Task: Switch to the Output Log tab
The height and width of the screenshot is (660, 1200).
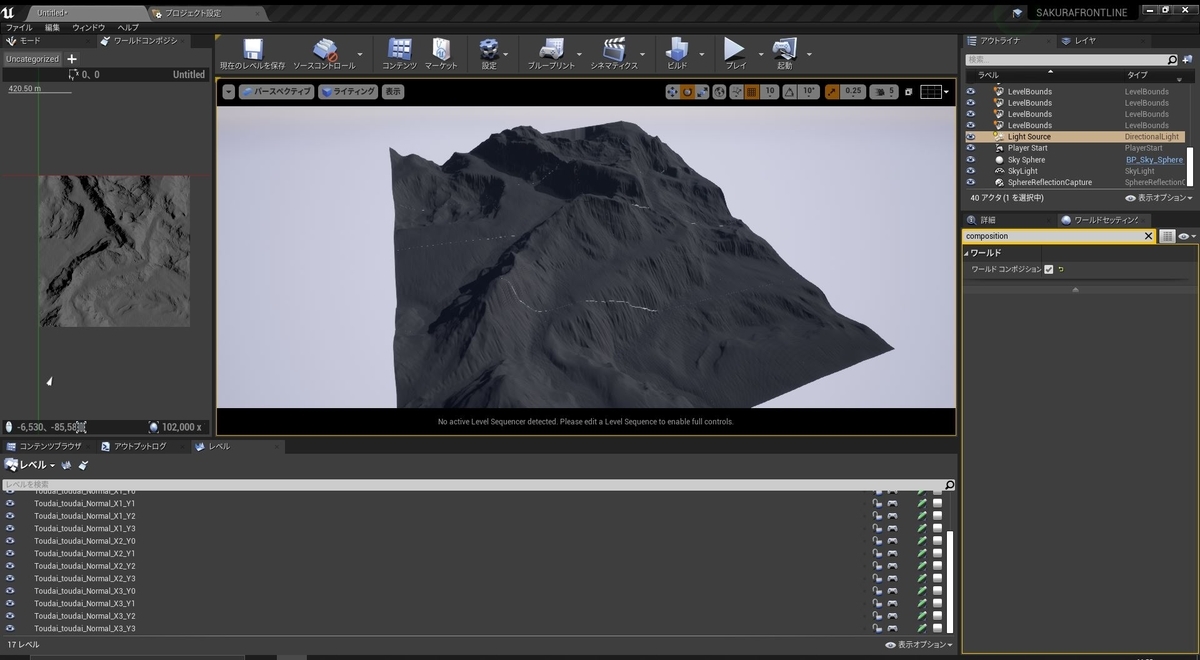Action: [x=139, y=446]
